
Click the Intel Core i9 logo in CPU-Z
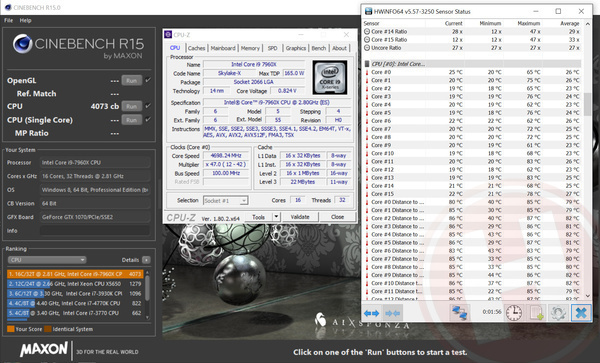(x=330, y=77)
